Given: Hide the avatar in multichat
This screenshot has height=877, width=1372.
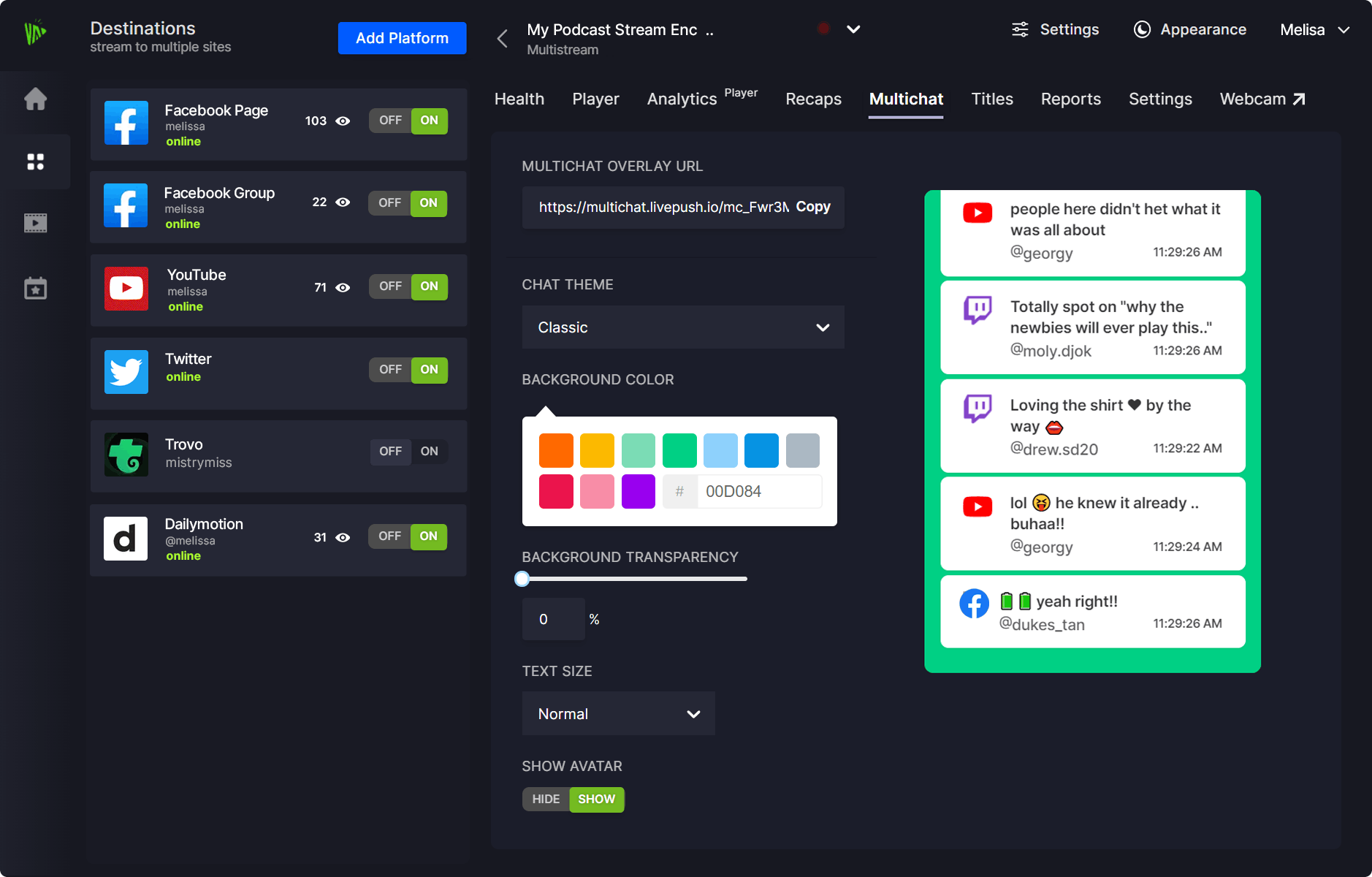Looking at the screenshot, I should click(546, 800).
